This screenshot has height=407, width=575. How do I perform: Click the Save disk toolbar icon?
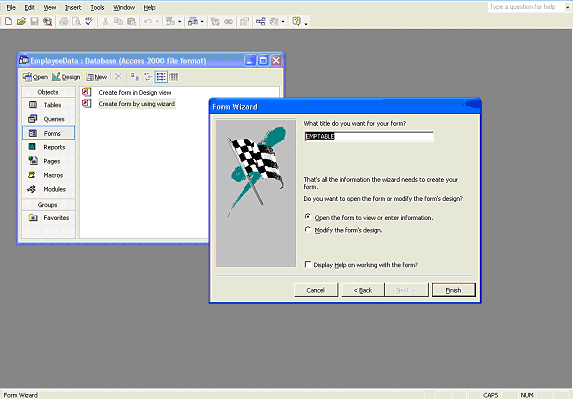pos(34,22)
